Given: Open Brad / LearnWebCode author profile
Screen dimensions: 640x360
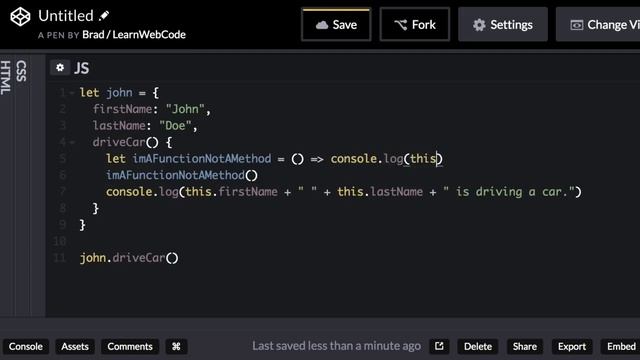Looking at the screenshot, I should (134, 35).
